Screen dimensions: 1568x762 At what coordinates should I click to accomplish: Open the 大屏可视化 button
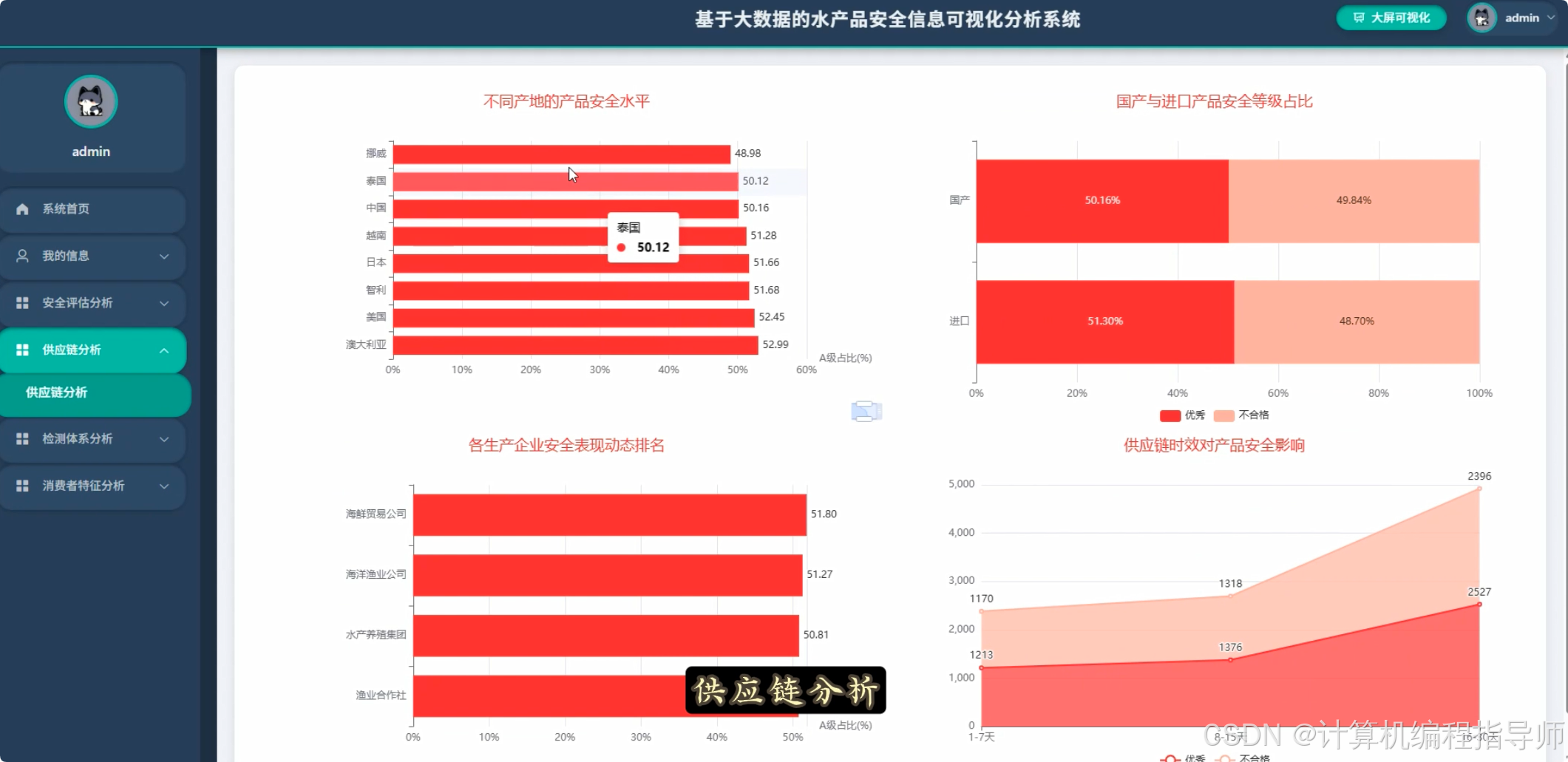(1391, 18)
